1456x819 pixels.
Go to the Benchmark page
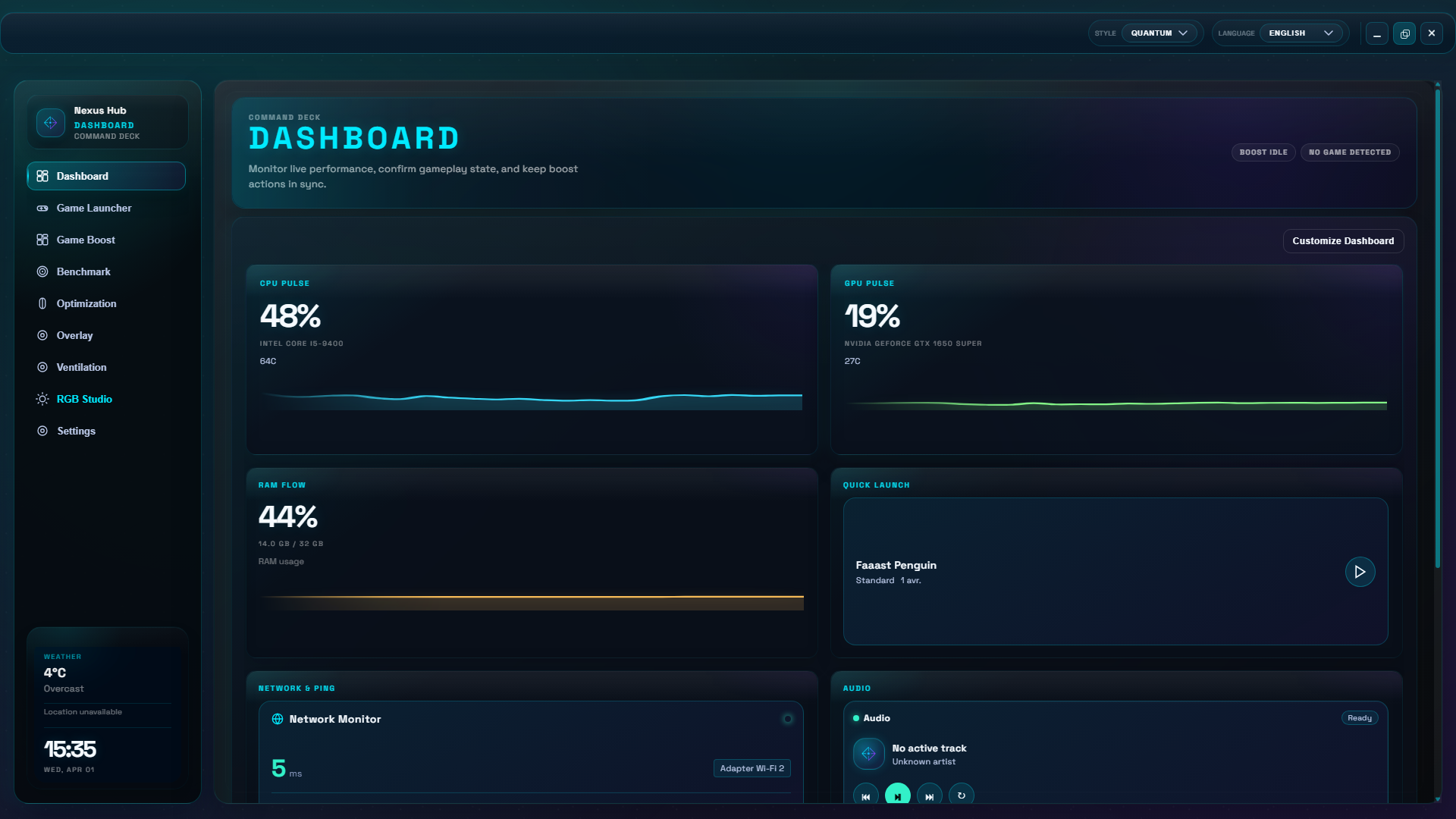click(83, 271)
